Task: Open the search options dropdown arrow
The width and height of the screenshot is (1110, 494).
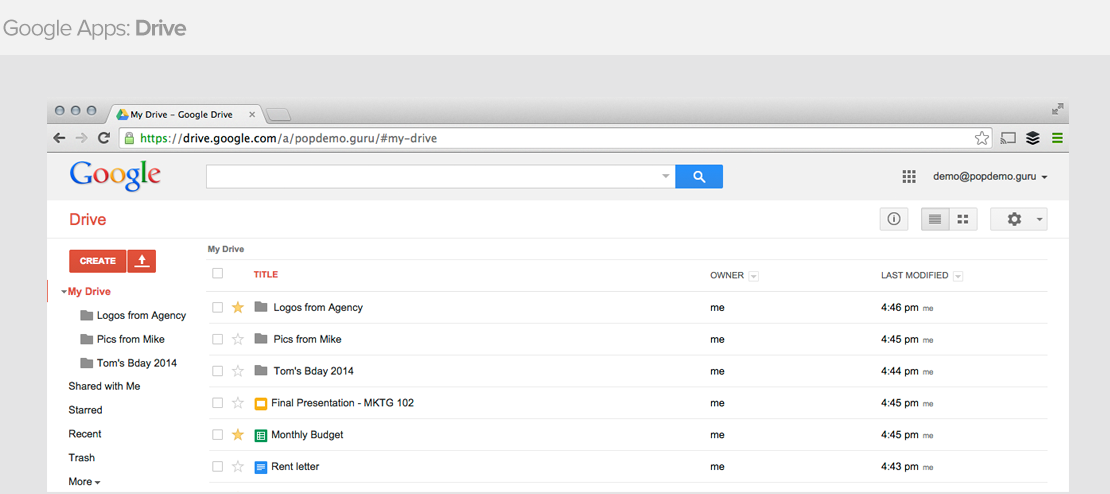Action: pyautogui.click(x=665, y=176)
